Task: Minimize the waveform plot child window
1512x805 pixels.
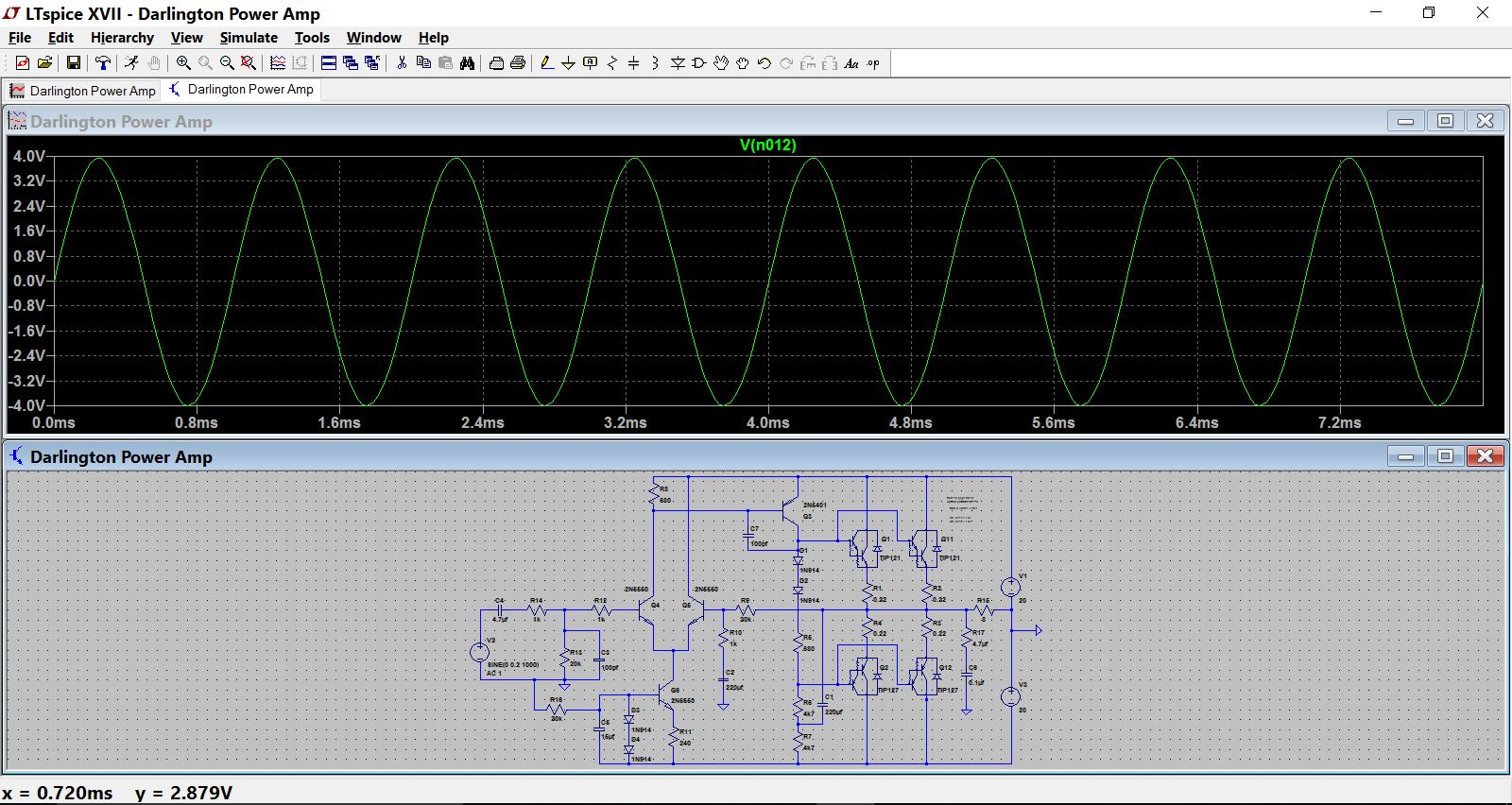Action: pyautogui.click(x=1405, y=121)
